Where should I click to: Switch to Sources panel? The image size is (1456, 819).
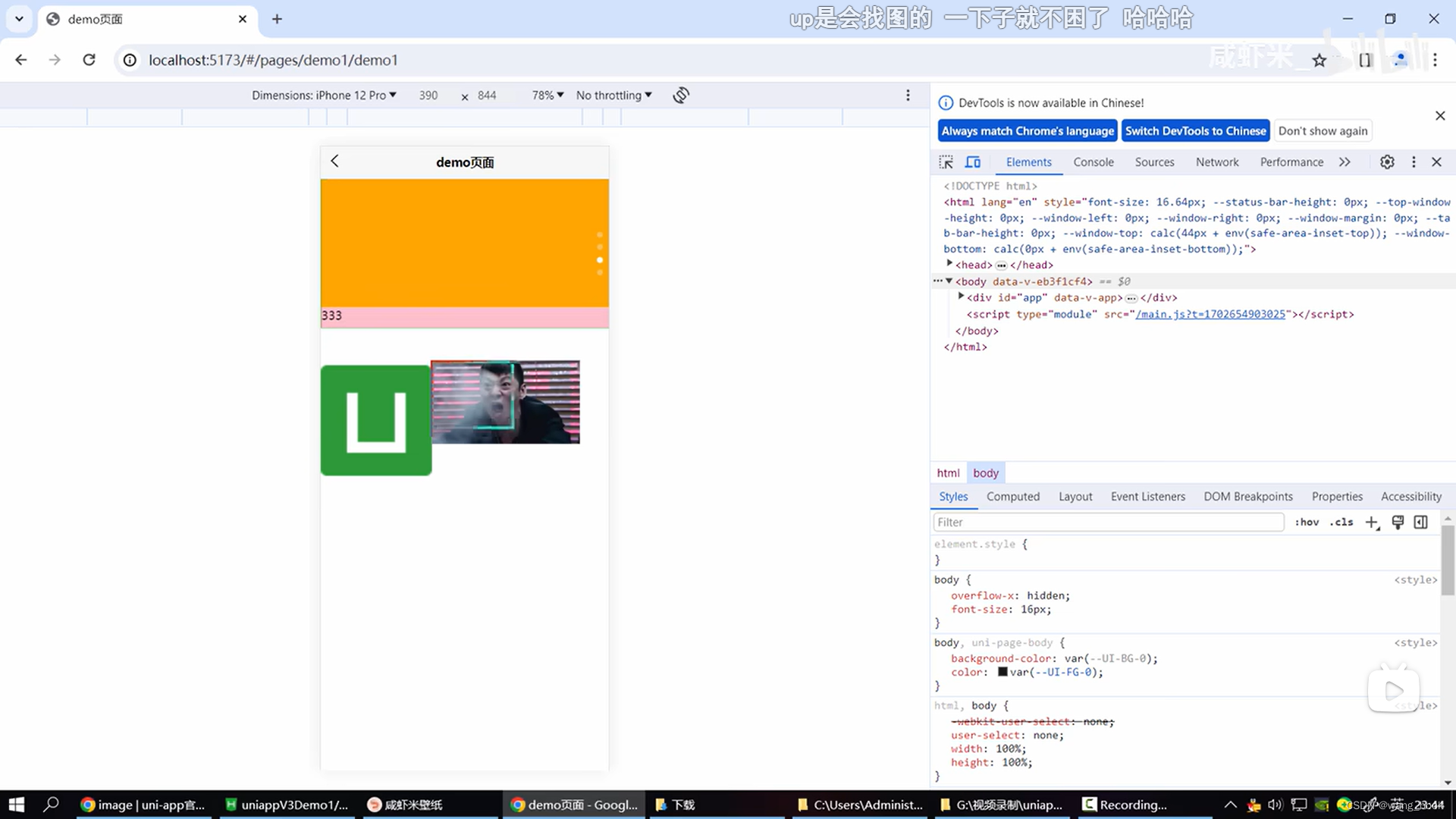pyautogui.click(x=1154, y=162)
